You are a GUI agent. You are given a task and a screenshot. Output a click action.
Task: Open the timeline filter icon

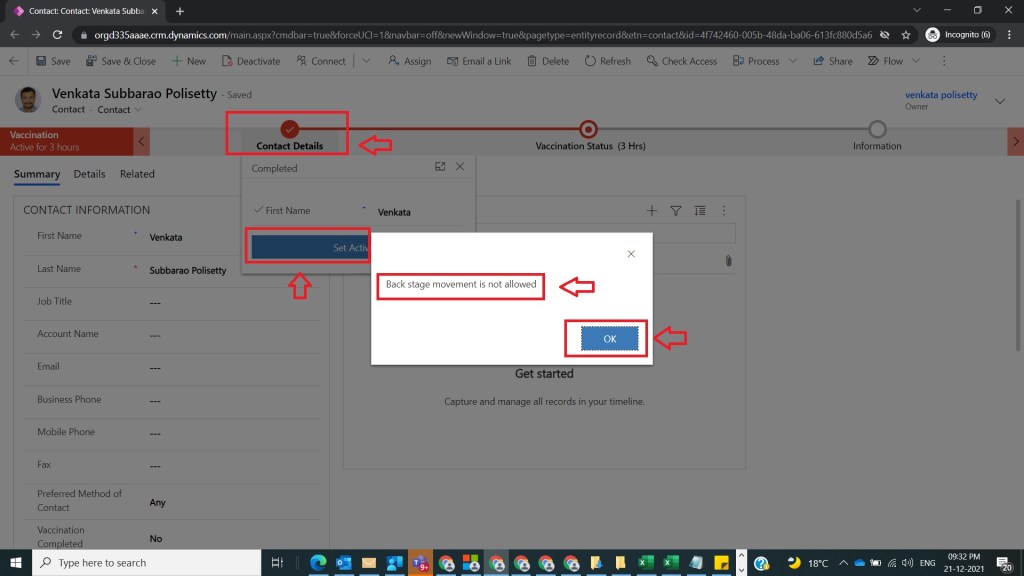point(676,210)
